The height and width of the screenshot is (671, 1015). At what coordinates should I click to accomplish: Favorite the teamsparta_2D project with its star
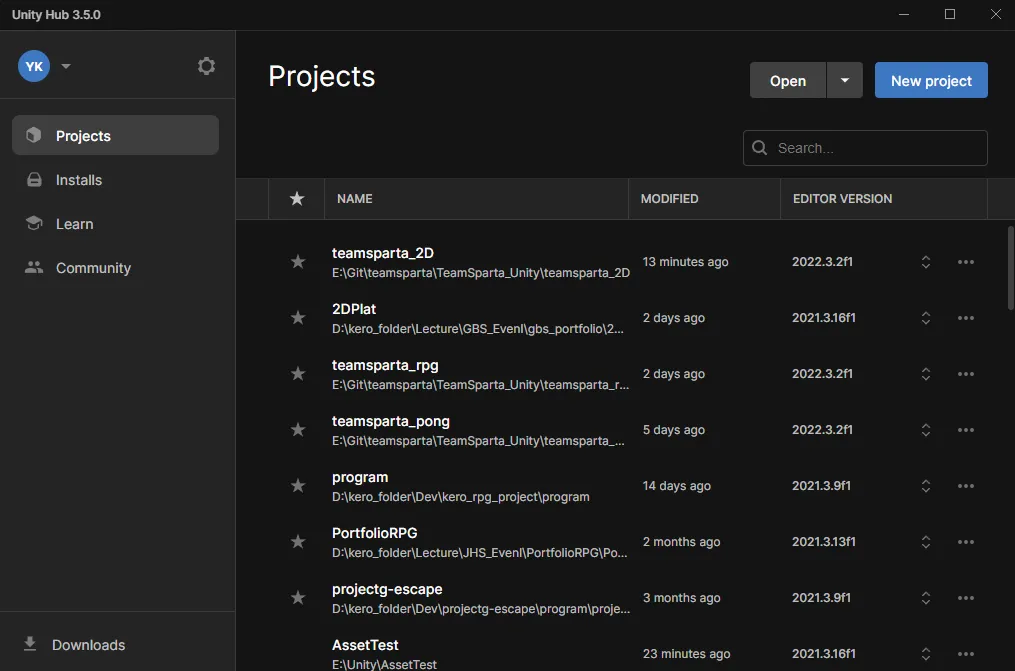pos(298,261)
